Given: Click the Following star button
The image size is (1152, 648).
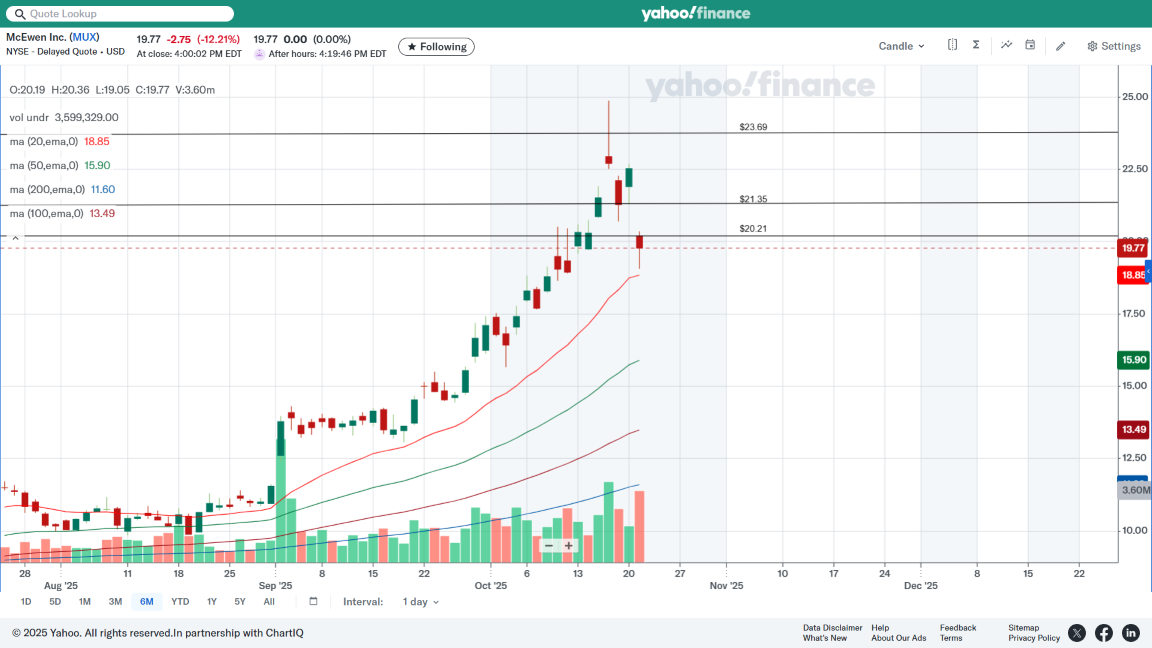Looking at the screenshot, I should [436, 46].
